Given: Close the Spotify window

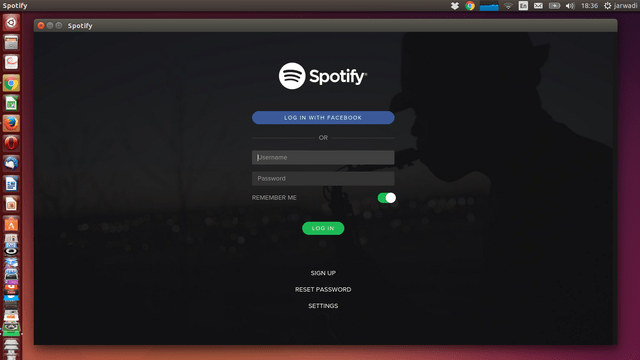Looking at the screenshot, I should click(41, 25).
